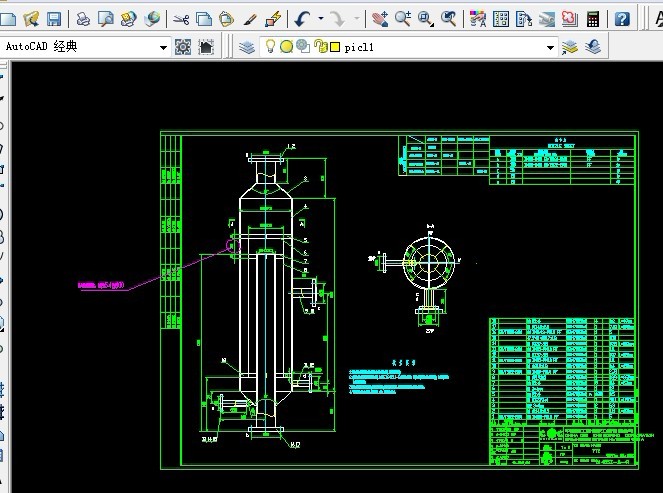
Task: Launch the QuickCalc calculator
Action: pyautogui.click(x=592, y=19)
